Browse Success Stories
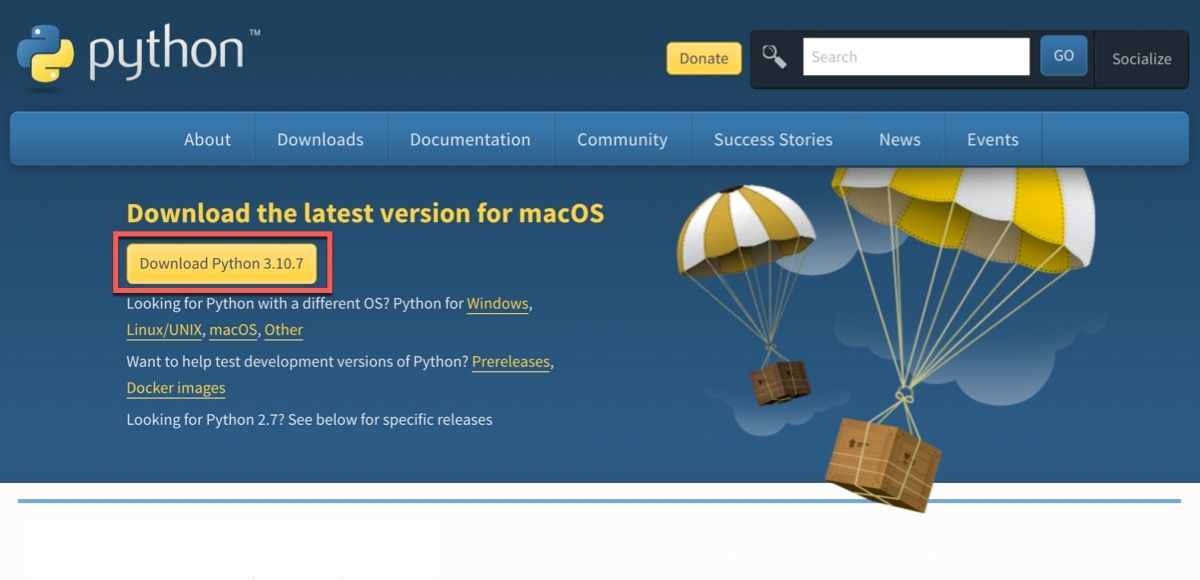This screenshot has height=580, width=1200. pos(773,139)
